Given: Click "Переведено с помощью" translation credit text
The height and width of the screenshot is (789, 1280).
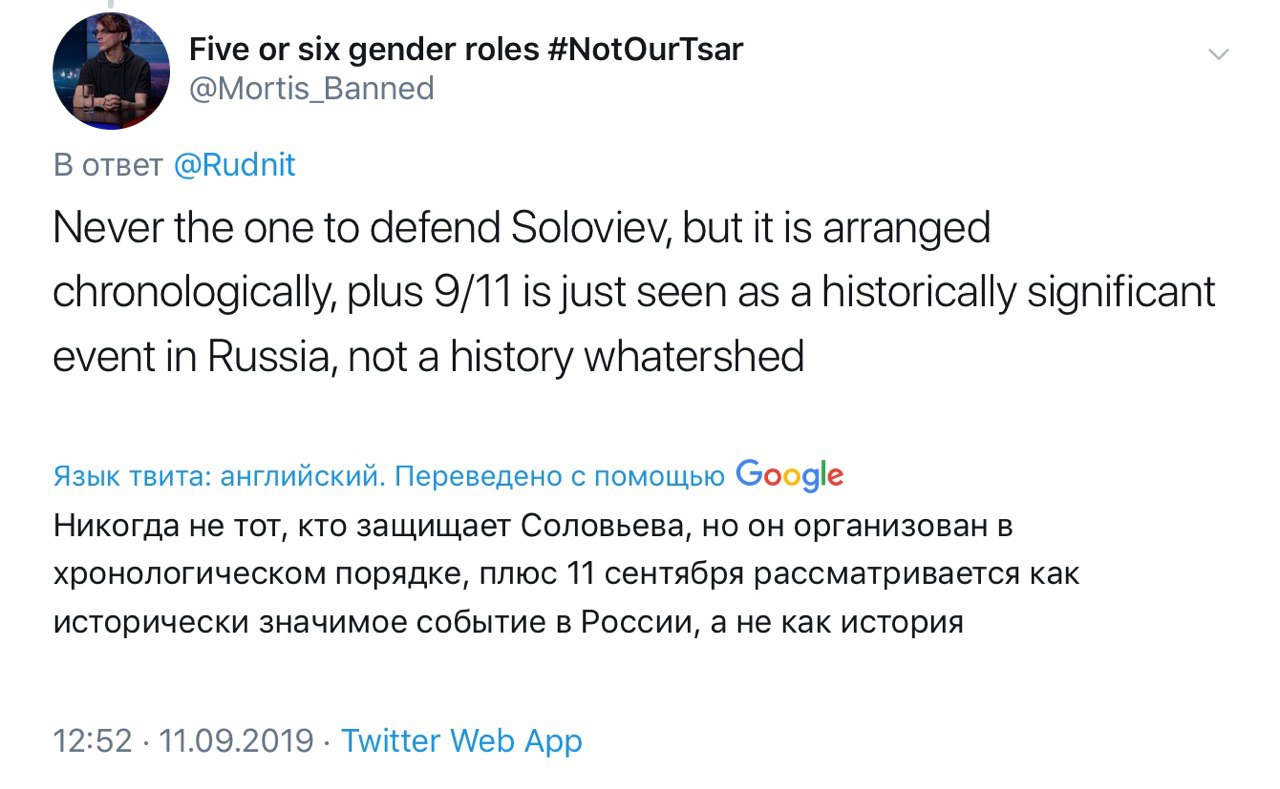Looking at the screenshot, I should pos(560,477).
